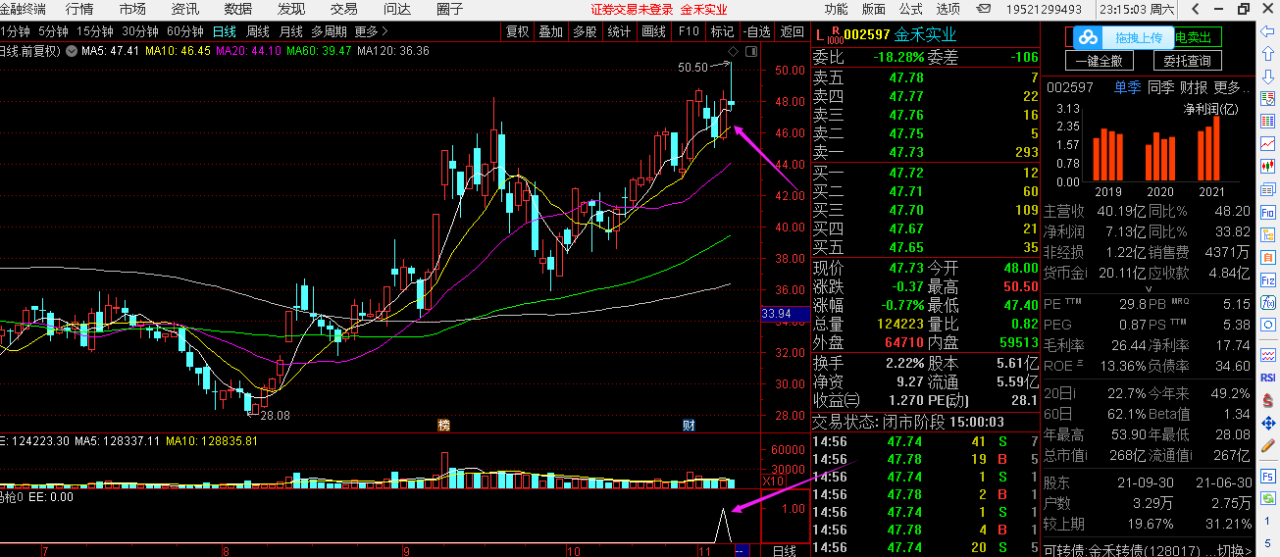Click the X10 volume scale marker
The width and height of the screenshot is (1280, 557).
[x=772, y=482]
